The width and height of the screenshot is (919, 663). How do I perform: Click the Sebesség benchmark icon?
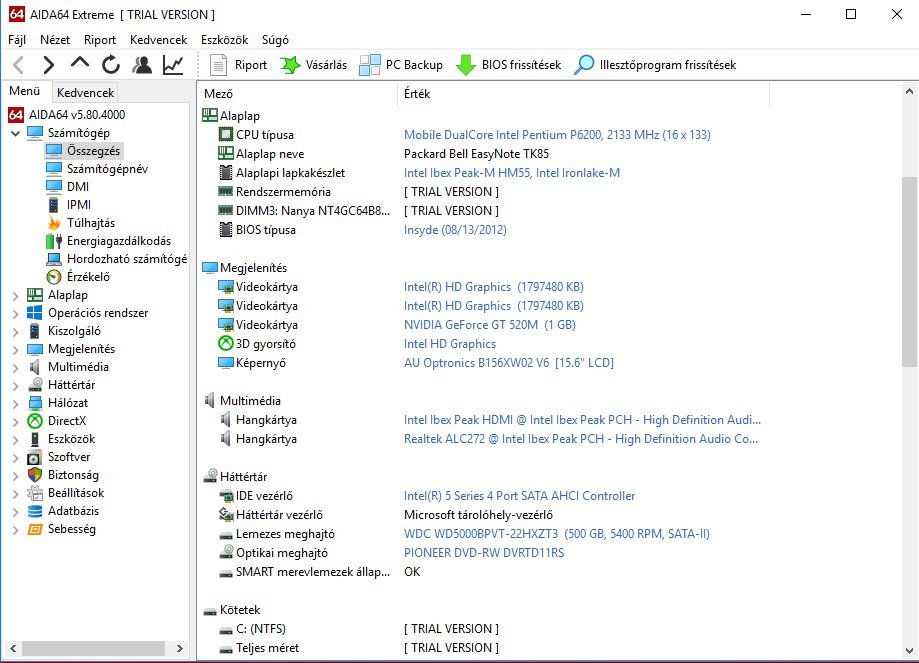pos(35,529)
